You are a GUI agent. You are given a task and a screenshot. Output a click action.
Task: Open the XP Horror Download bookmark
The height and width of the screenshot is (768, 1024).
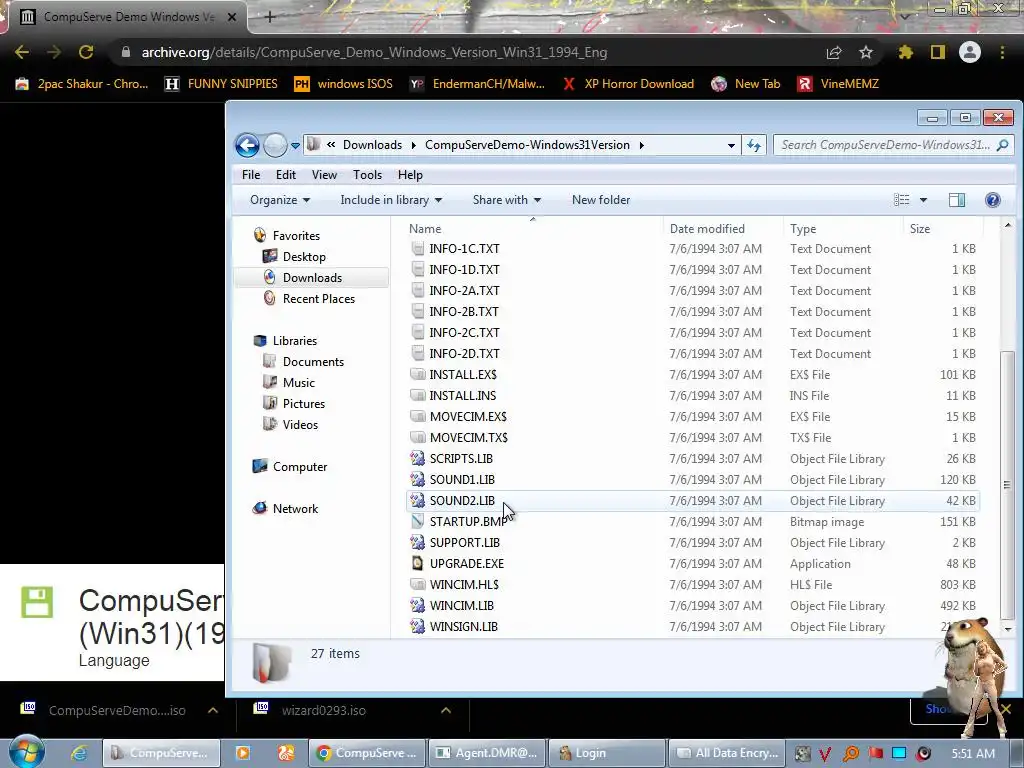(629, 84)
